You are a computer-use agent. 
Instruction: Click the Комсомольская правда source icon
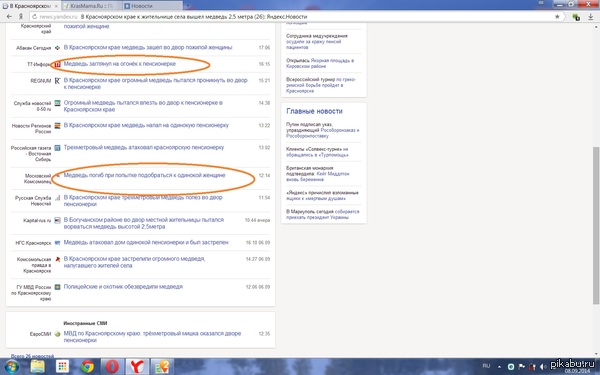click(x=57, y=259)
